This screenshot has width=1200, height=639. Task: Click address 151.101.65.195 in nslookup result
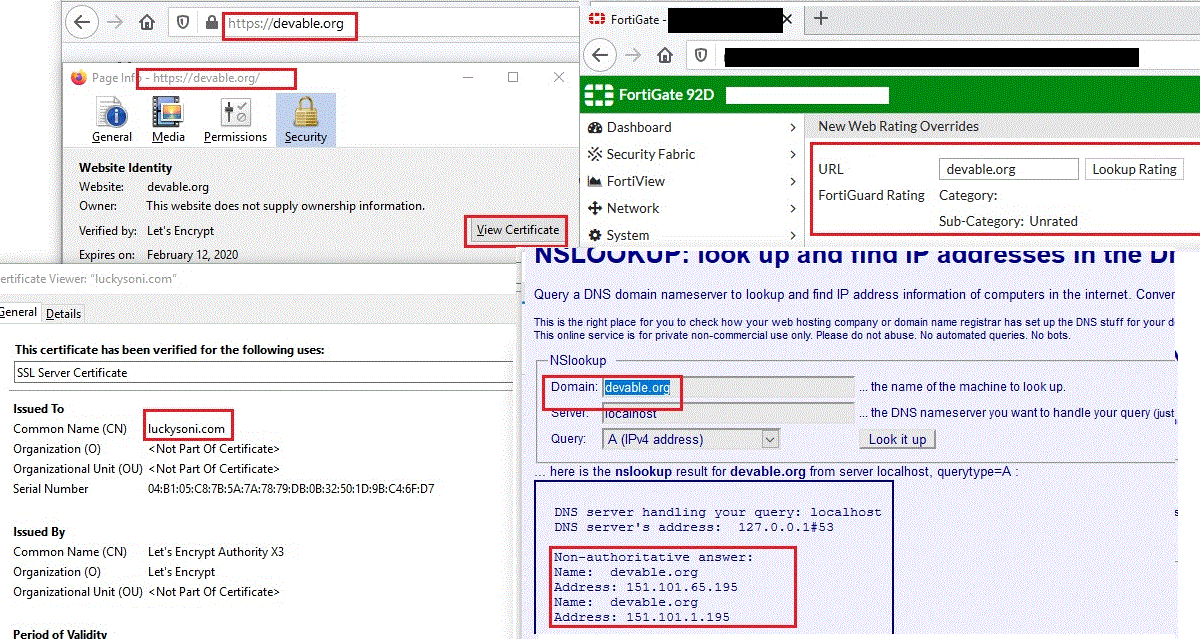[682, 587]
